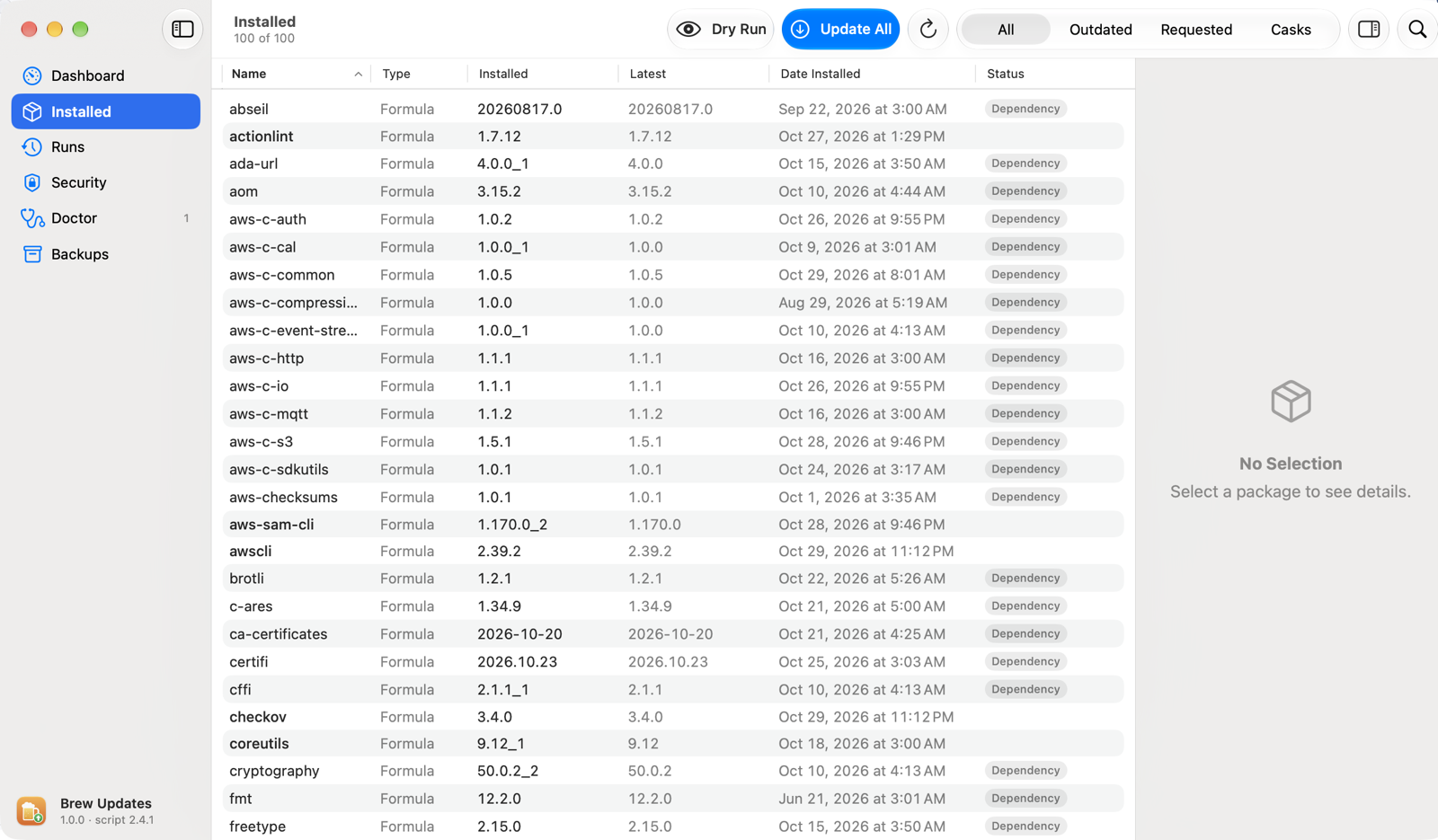Viewport: 1438px width, 840px height.
Task: Refresh the package list
Action: (x=928, y=30)
